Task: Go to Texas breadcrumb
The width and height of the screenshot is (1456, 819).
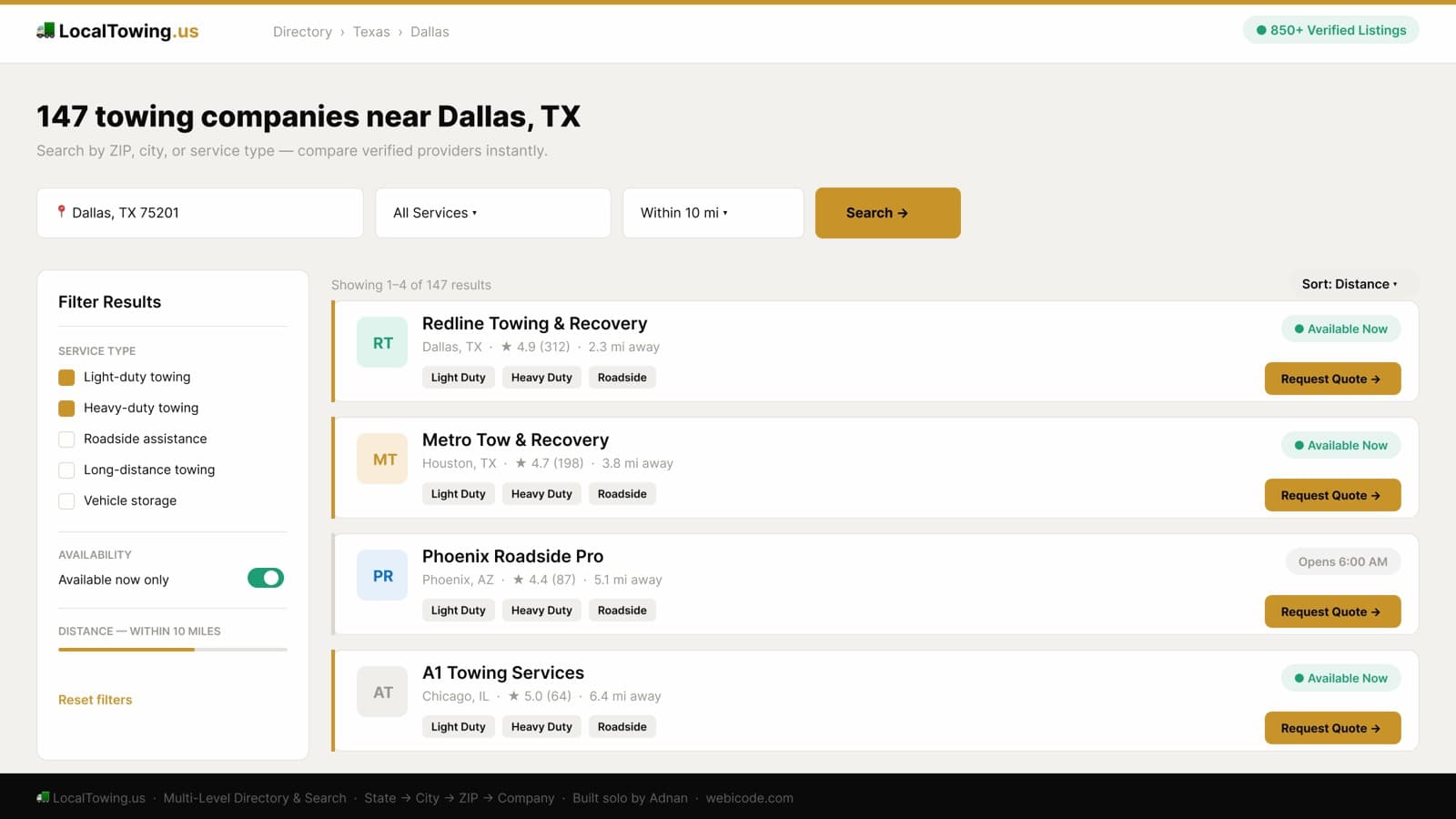Action: (x=371, y=32)
